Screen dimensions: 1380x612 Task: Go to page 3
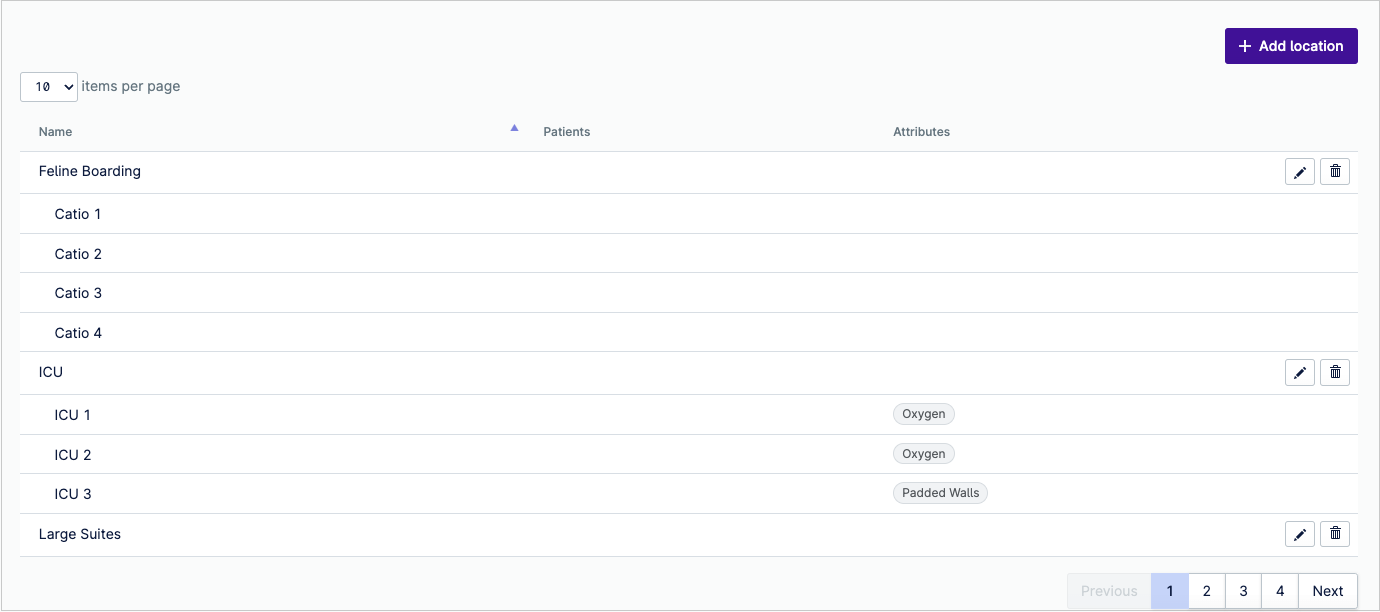tap(1243, 591)
